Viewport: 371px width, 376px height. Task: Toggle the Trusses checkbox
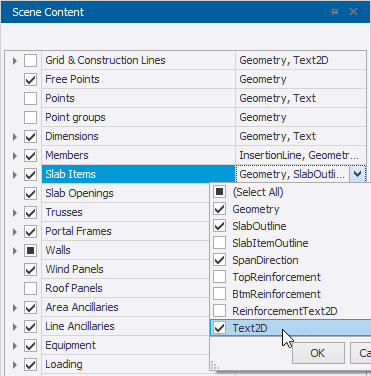pyautogui.click(x=30, y=213)
